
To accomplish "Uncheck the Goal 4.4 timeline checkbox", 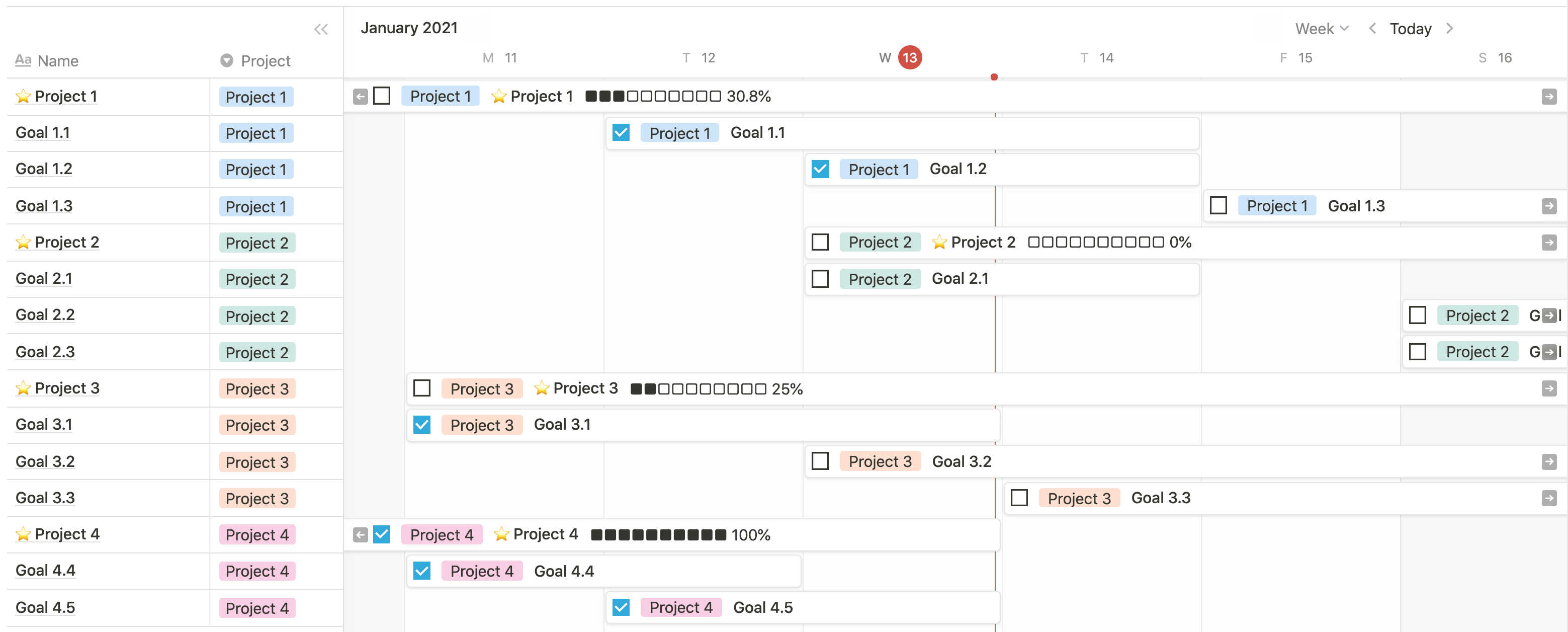I will click(422, 571).
